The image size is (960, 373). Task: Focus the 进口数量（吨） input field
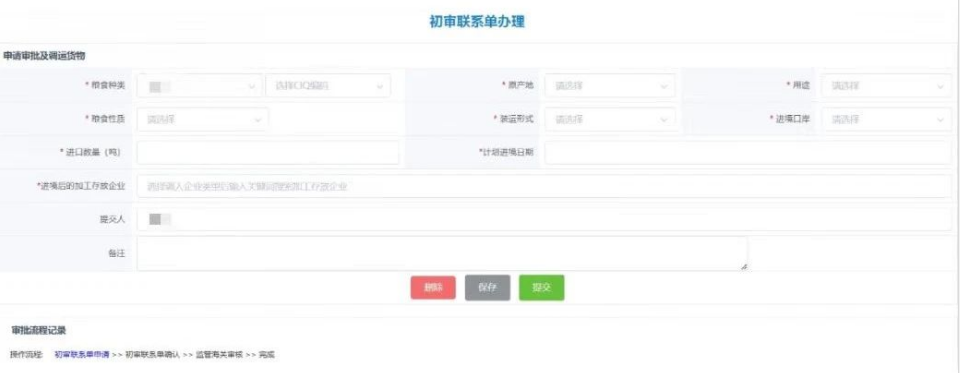tap(268, 153)
